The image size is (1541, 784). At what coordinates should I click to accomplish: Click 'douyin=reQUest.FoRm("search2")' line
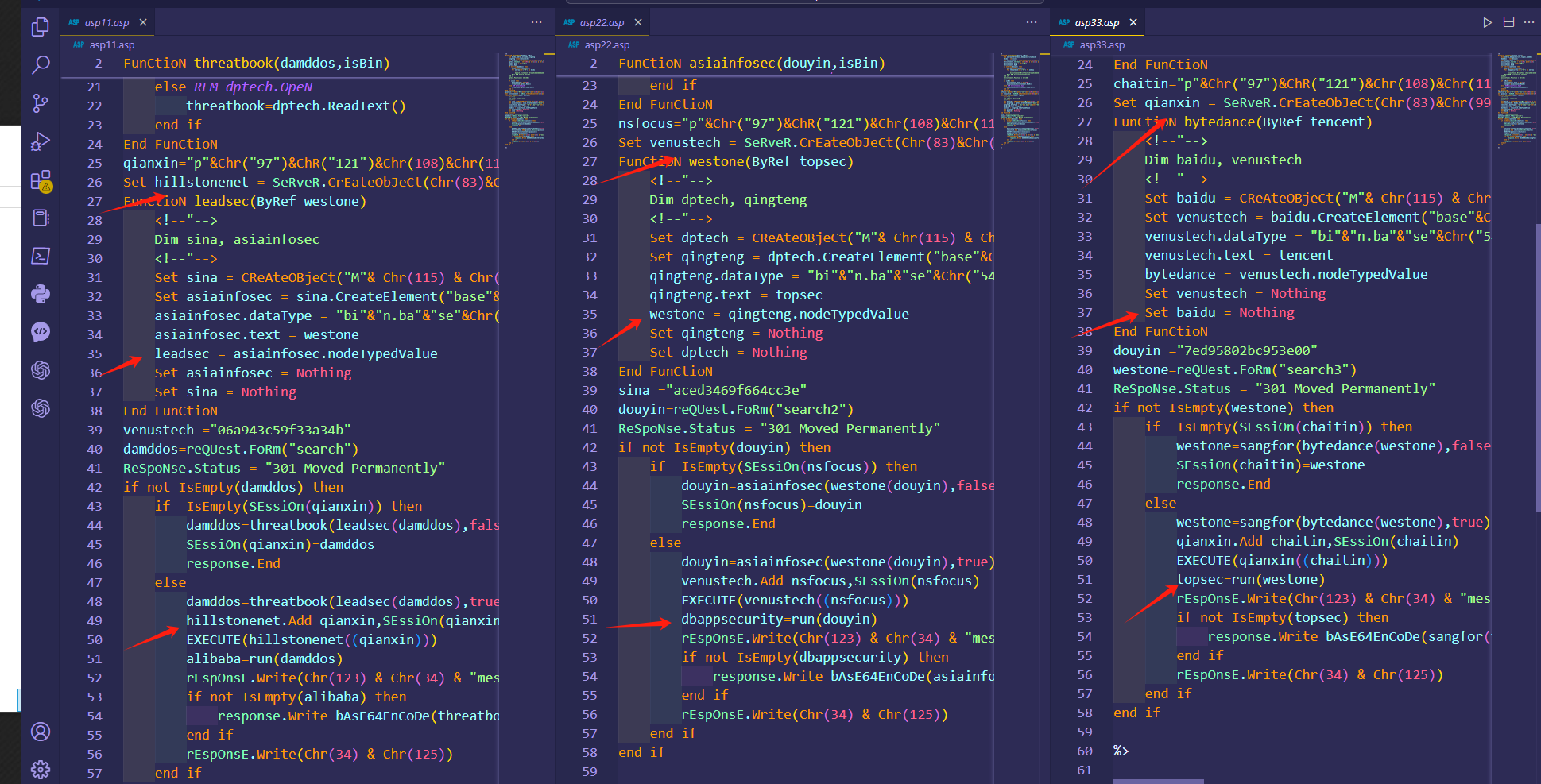(x=736, y=410)
